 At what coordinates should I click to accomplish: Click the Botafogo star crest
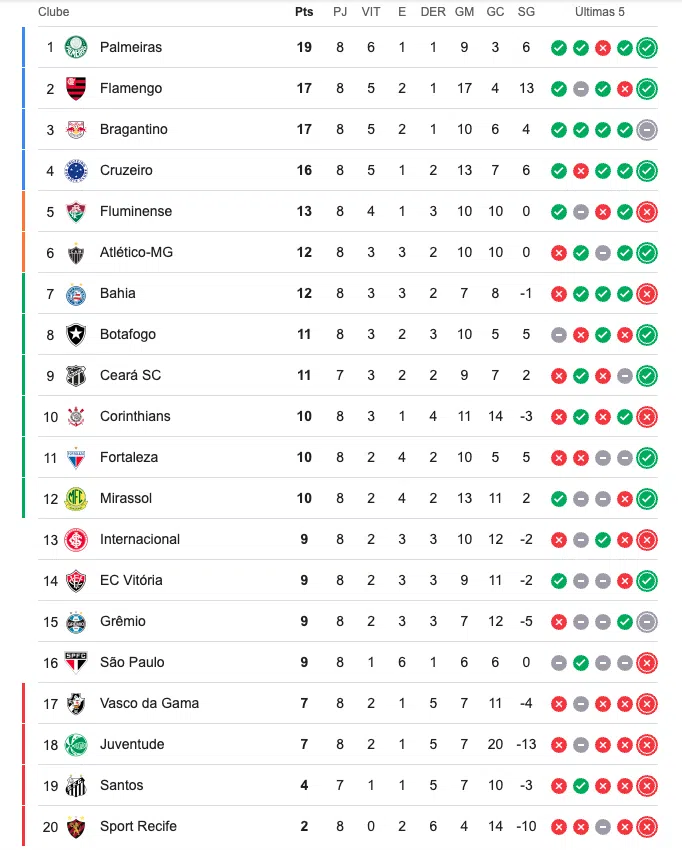[78, 334]
